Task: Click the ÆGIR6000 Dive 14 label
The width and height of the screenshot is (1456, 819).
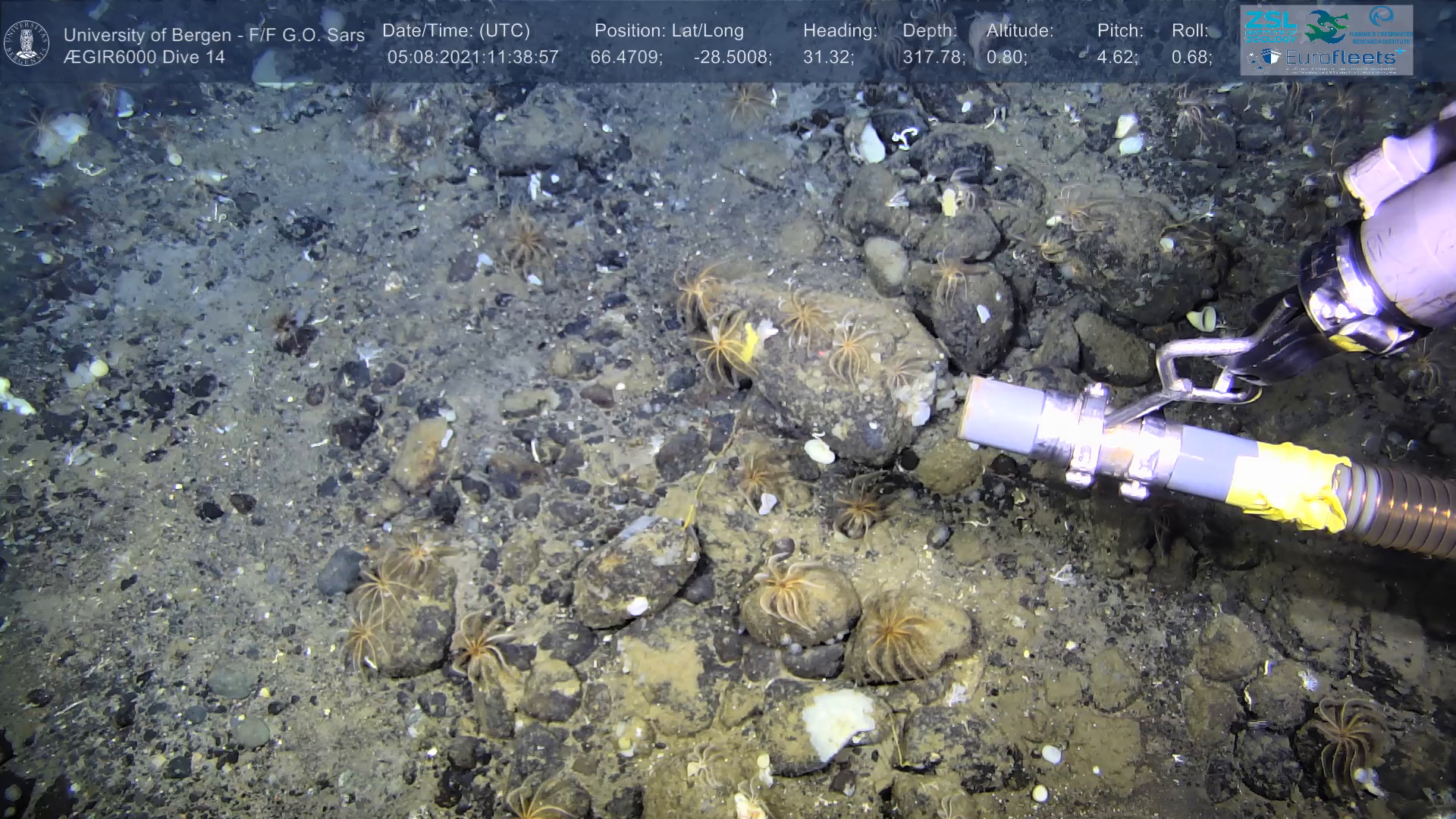Action: [144, 58]
